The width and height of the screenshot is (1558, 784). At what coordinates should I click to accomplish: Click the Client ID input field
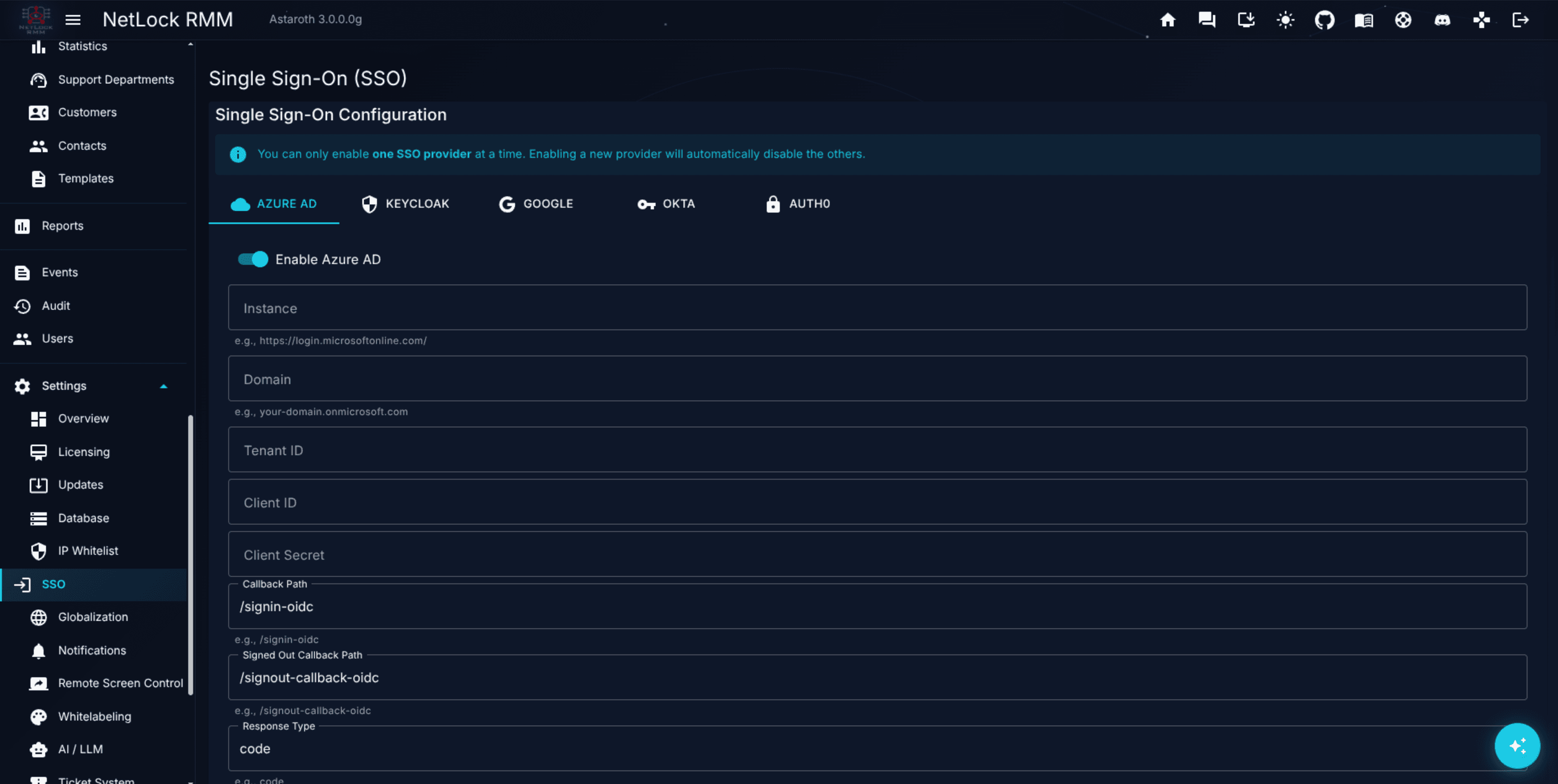tap(877, 502)
